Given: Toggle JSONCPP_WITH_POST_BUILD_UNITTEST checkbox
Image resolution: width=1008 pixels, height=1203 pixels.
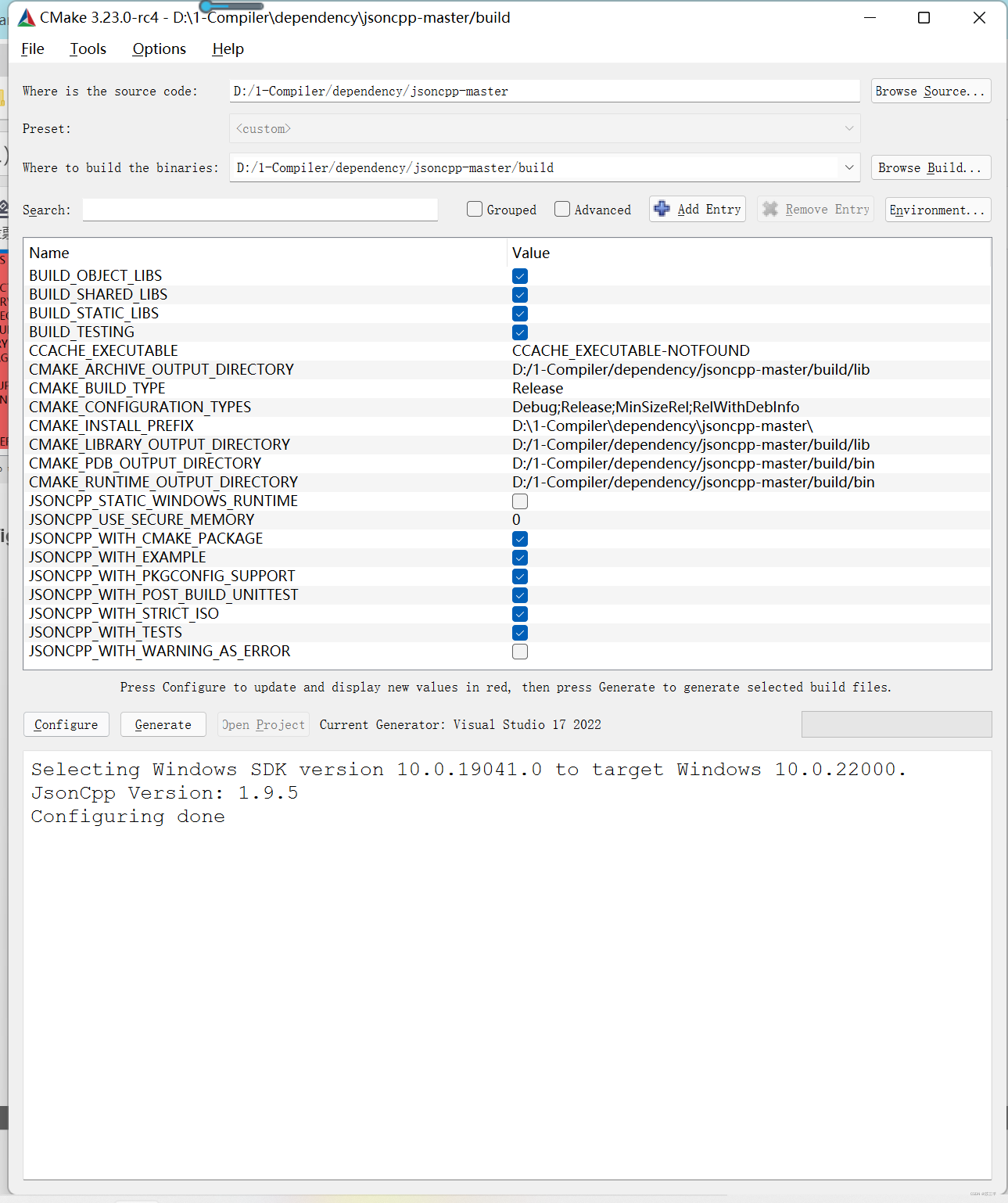Looking at the screenshot, I should 520,595.
